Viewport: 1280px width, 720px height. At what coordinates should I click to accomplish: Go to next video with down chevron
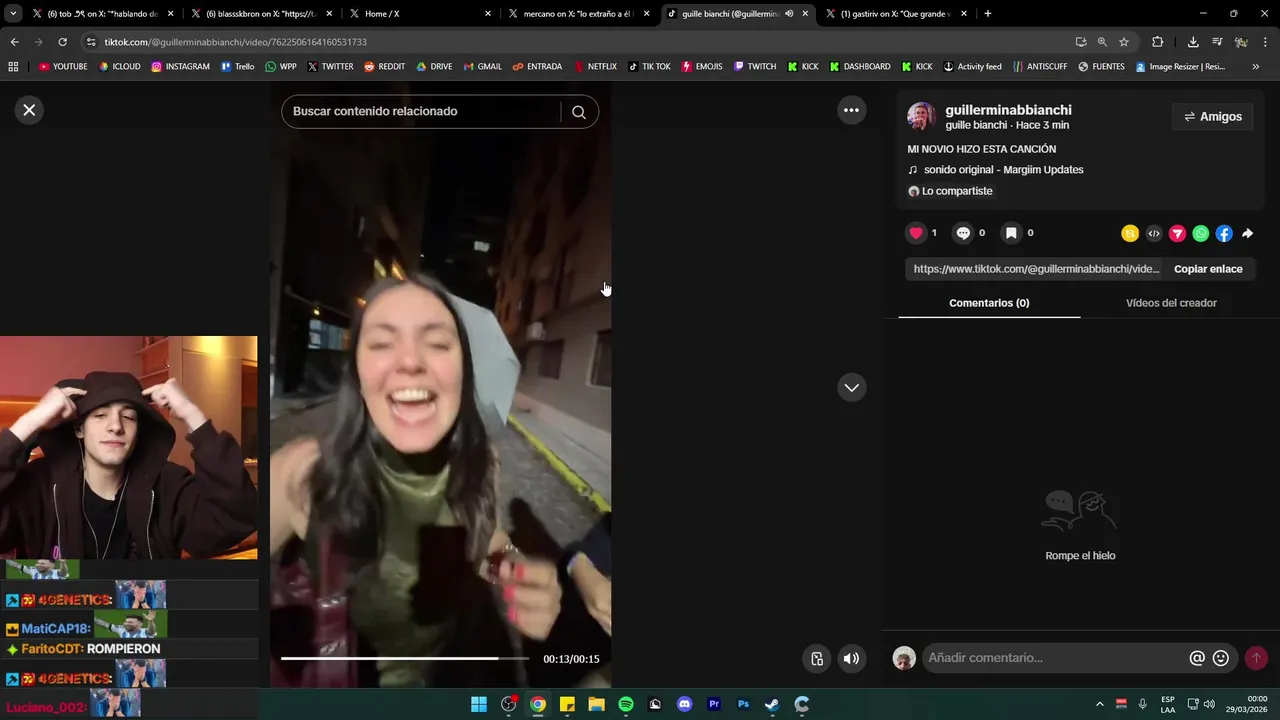tap(851, 387)
